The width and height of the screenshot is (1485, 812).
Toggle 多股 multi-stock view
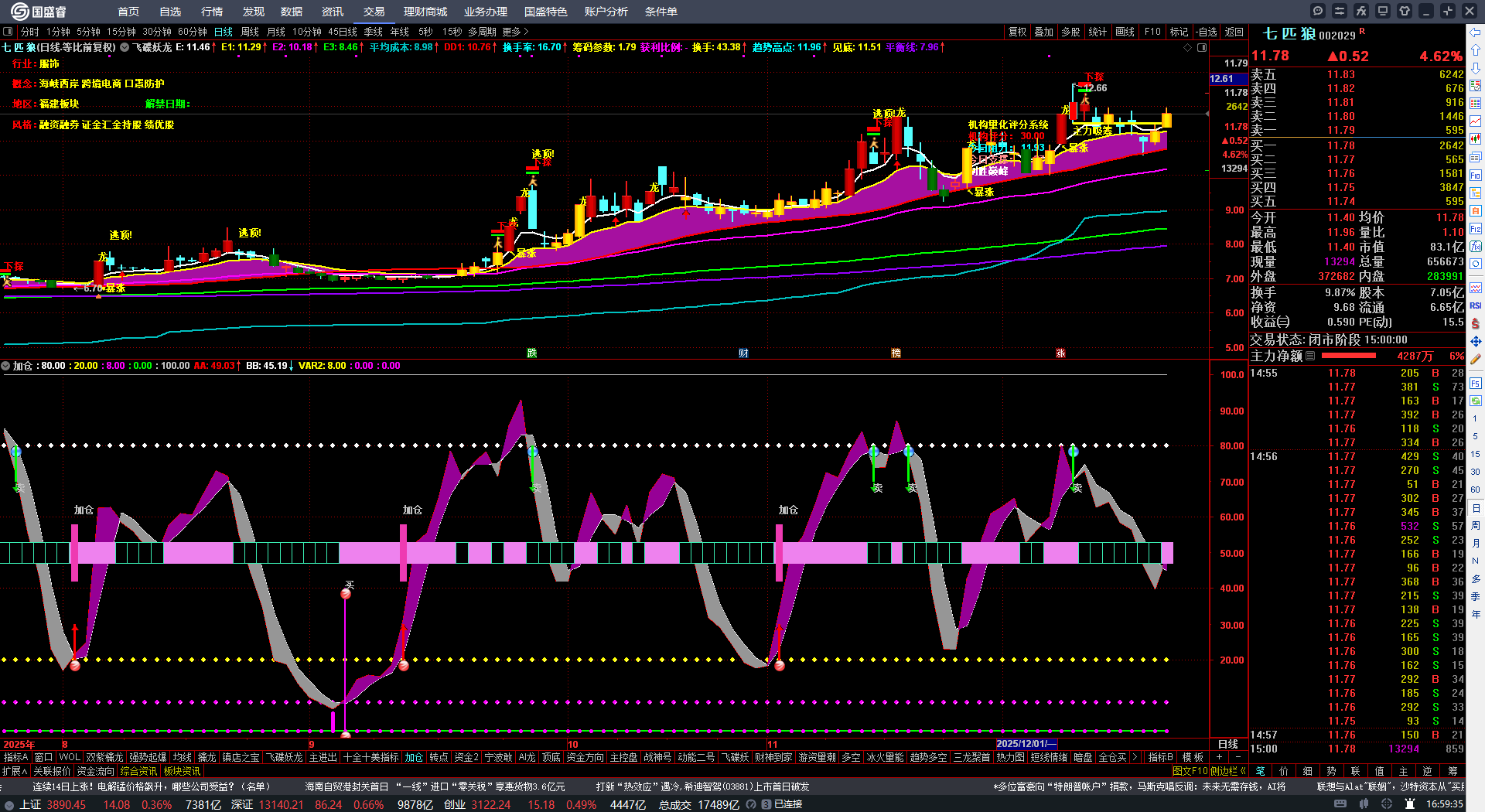point(1070,32)
